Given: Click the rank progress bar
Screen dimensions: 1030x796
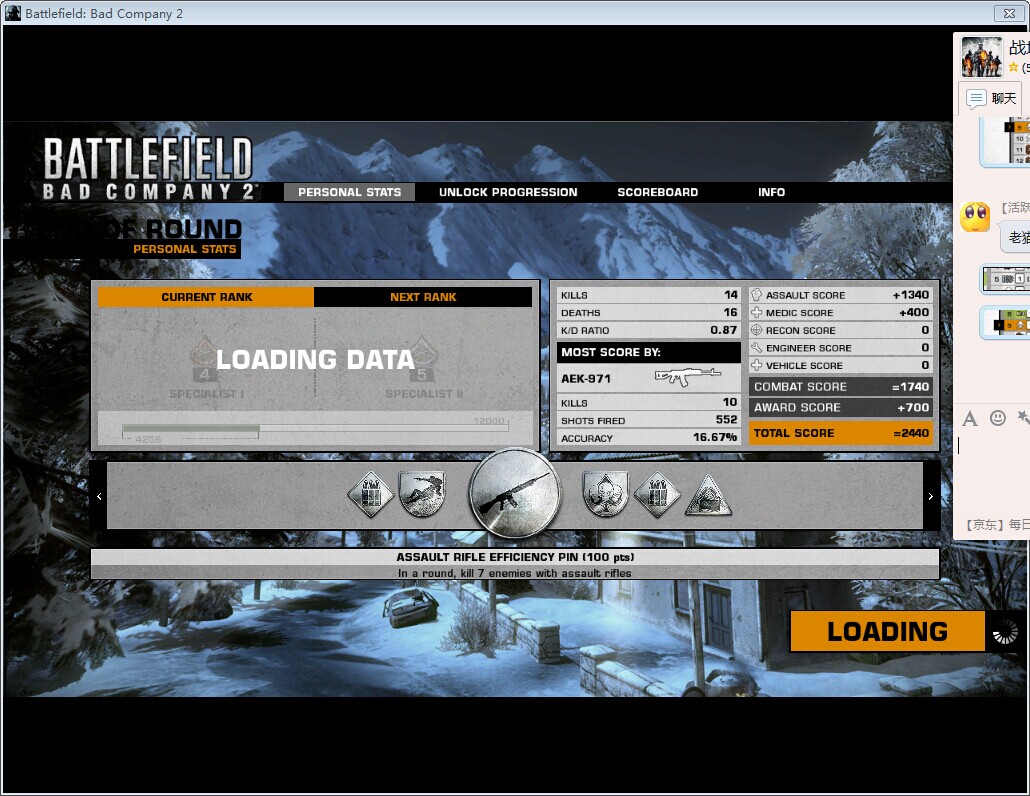Looking at the screenshot, I should pos(315,429).
